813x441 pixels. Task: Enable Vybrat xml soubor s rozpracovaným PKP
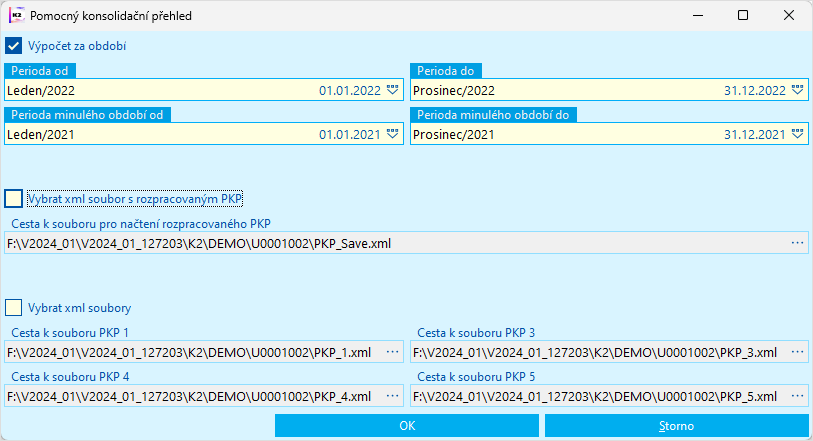(x=13, y=198)
